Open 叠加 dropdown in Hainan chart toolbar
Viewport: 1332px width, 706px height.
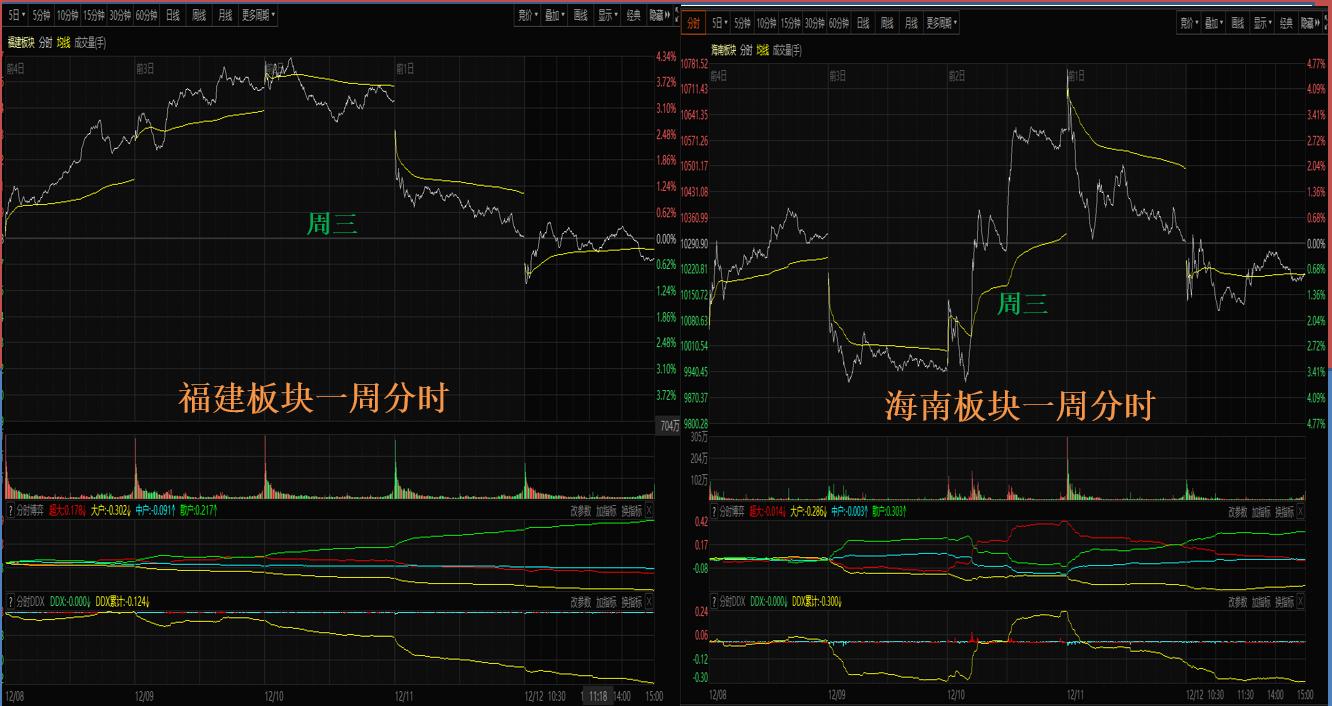(1214, 23)
